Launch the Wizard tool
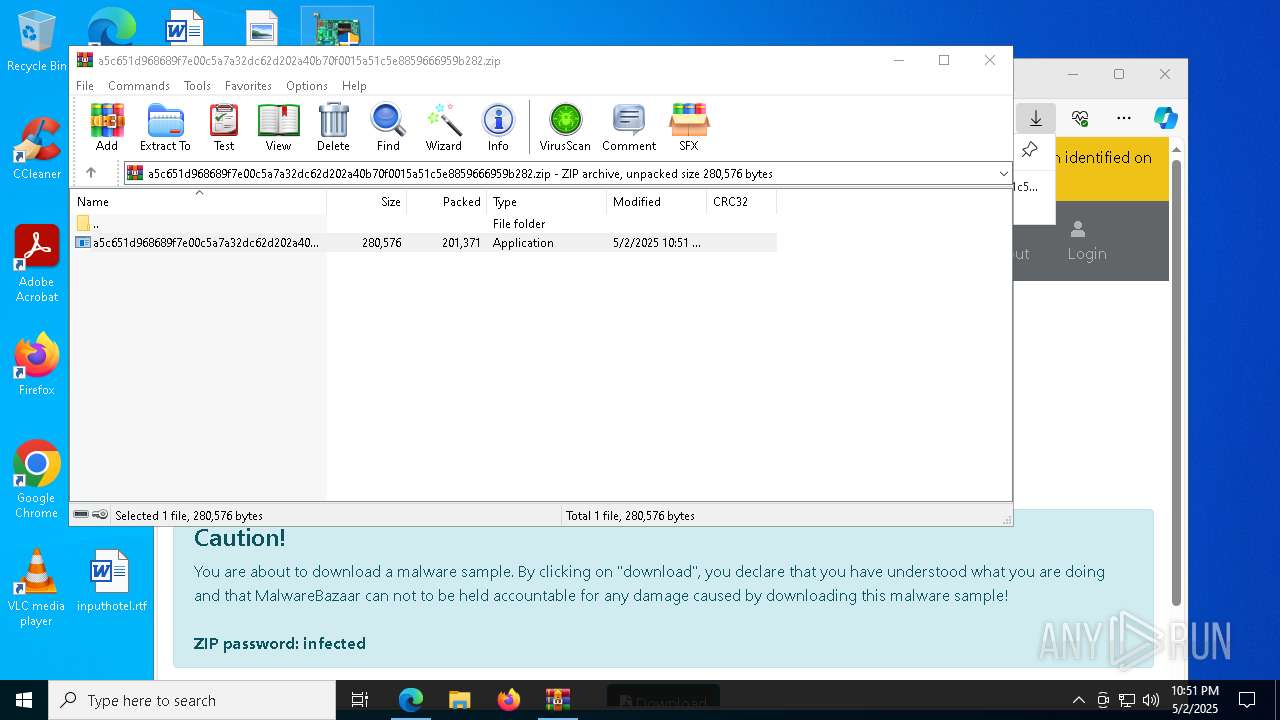Image resolution: width=1280 pixels, height=720 pixels. tap(443, 127)
